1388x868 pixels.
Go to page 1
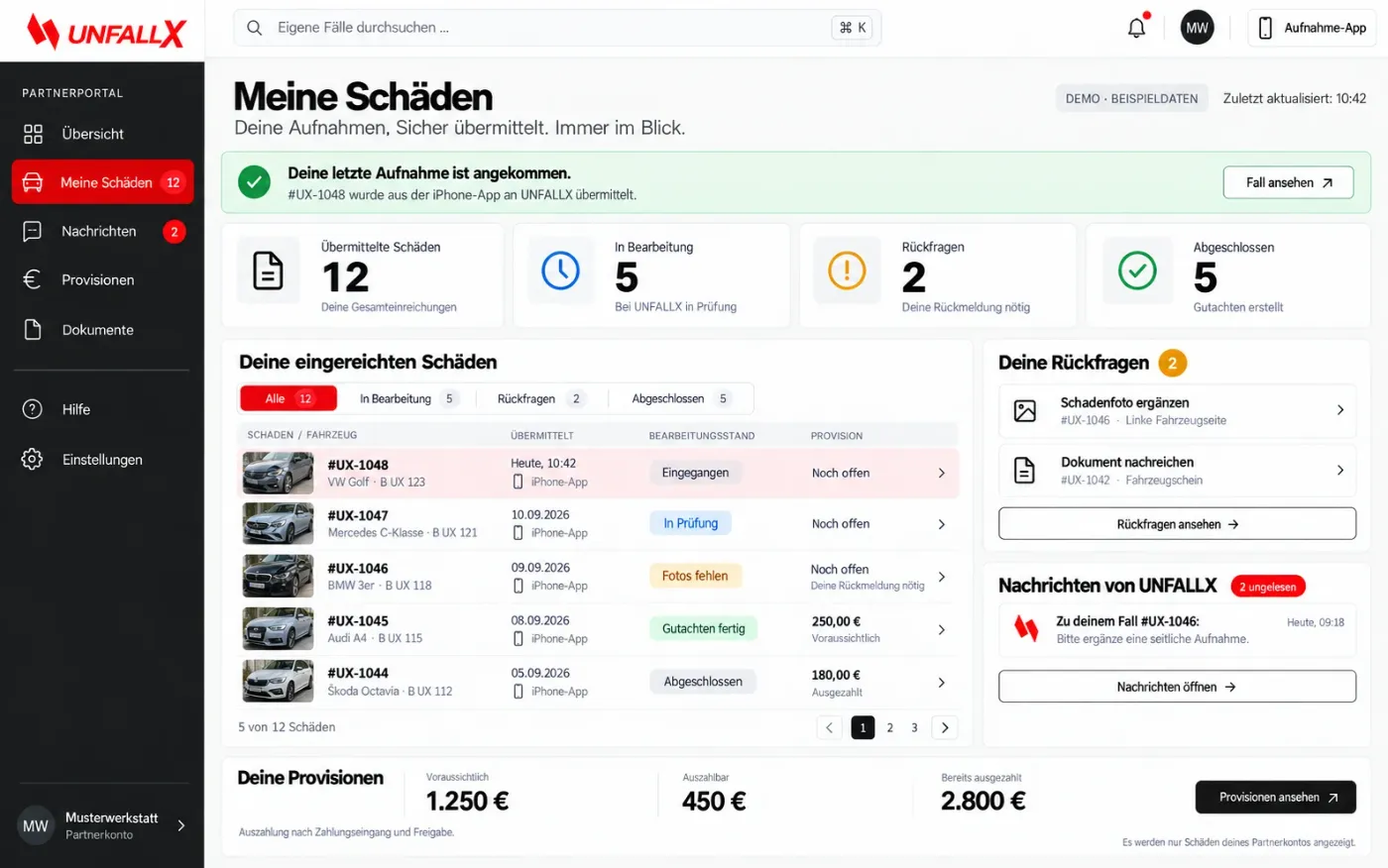point(863,727)
